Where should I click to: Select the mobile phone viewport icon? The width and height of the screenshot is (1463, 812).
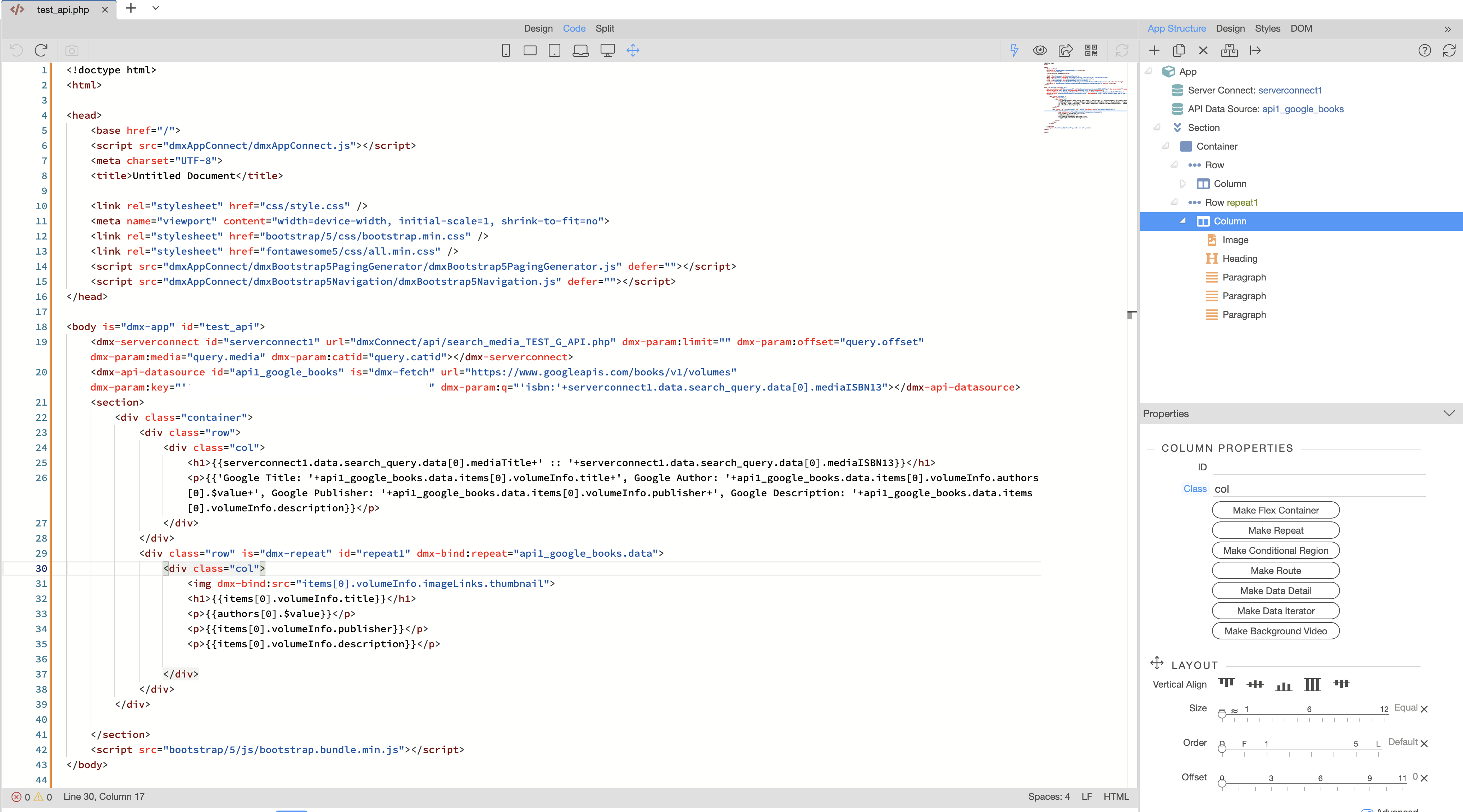pos(505,51)
